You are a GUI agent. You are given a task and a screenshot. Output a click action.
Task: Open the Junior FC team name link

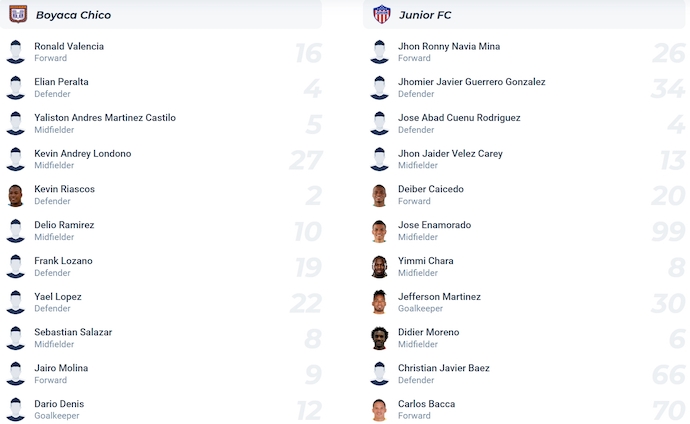point(425,15)
